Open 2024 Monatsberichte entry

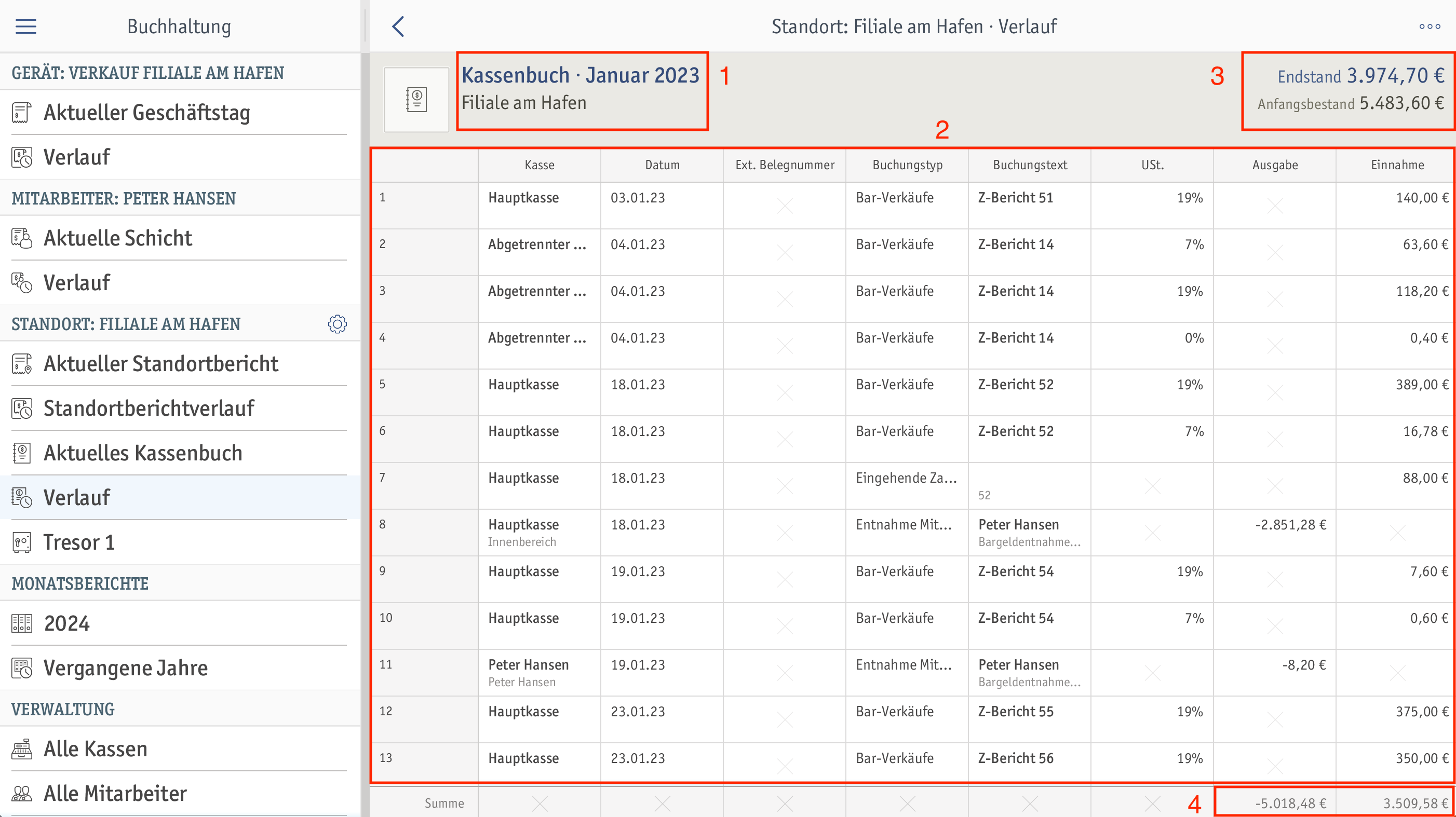tap(180, 623)
